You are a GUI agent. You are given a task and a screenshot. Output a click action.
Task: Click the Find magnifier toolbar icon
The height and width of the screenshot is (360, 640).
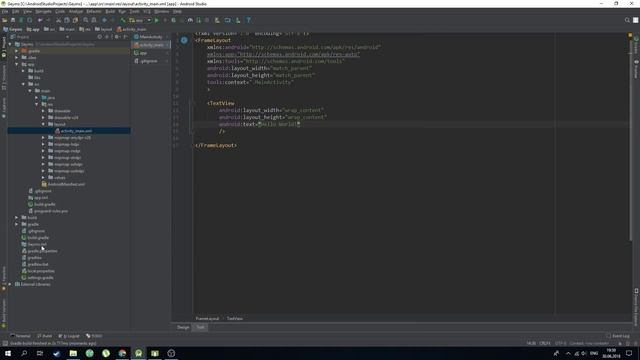click(x=86, y=20)
